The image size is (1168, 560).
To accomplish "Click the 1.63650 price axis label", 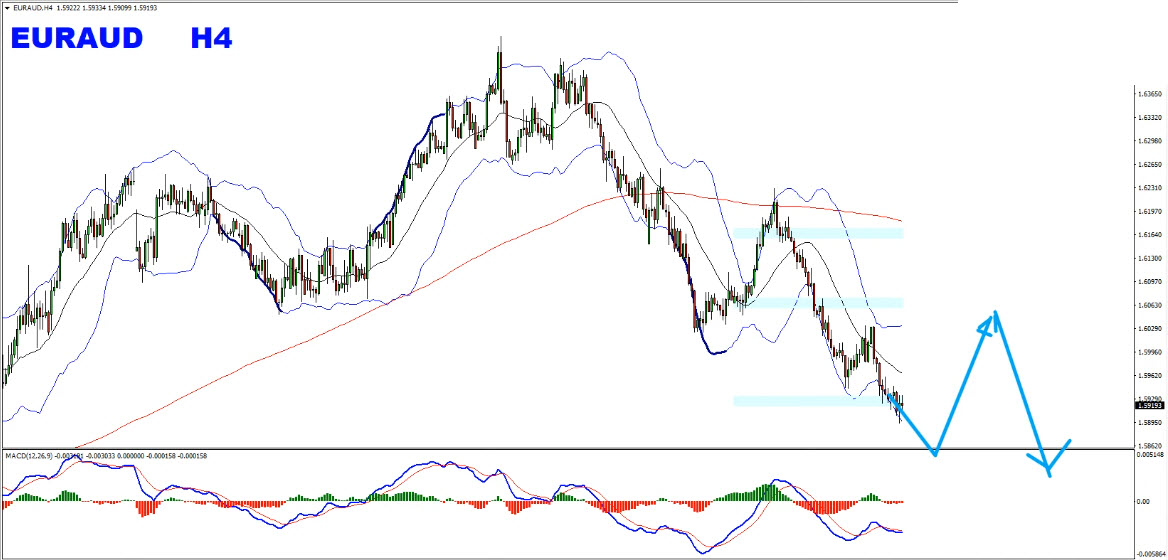I will (1150, 95).
